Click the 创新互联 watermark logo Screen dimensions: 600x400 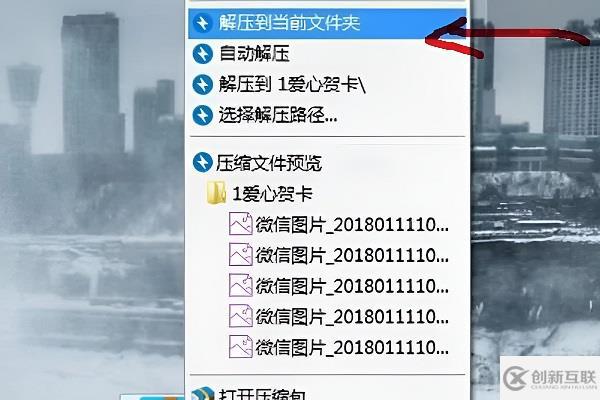point(549,378)
